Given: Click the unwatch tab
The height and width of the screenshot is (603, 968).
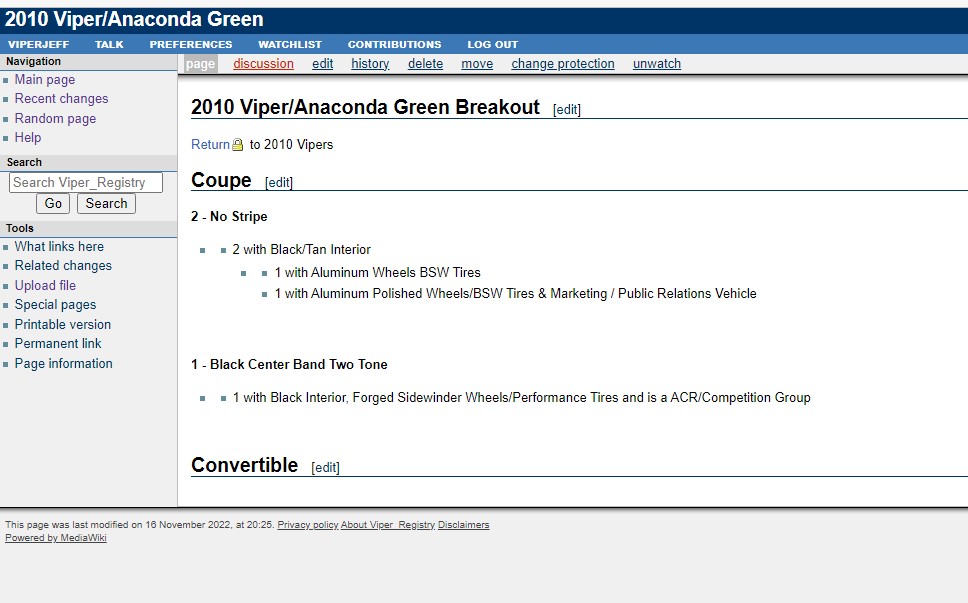Looking at the screenshot, I should [x=657, y=64].
